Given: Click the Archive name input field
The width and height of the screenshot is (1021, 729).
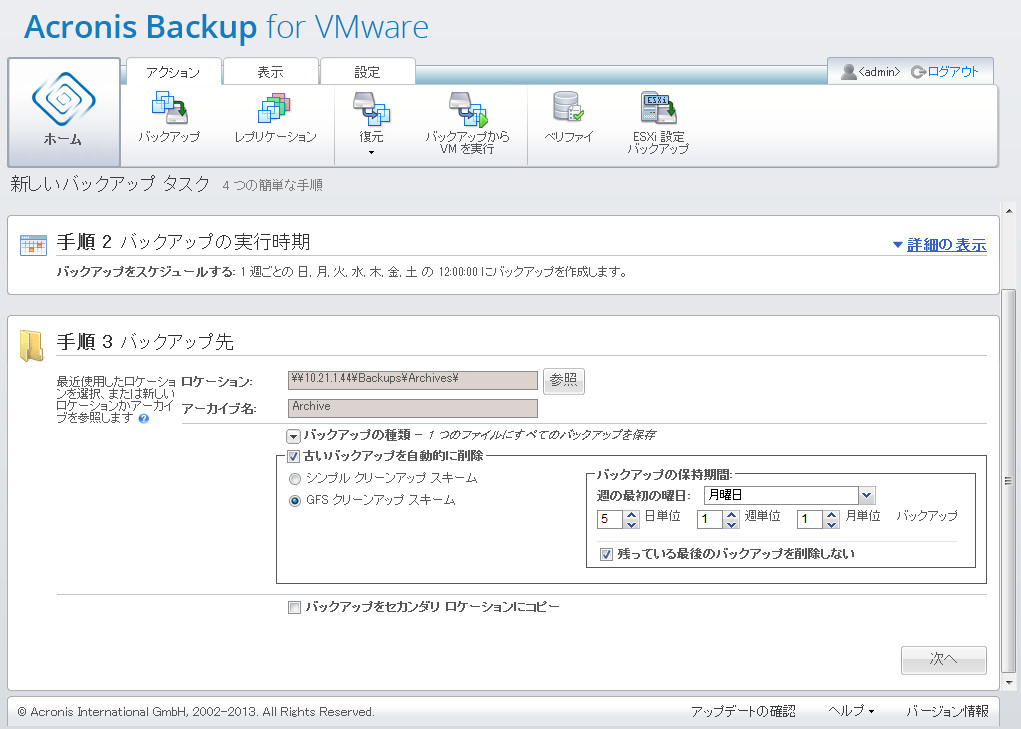Looking at the screenshot, I should click(x=412, y=408).
